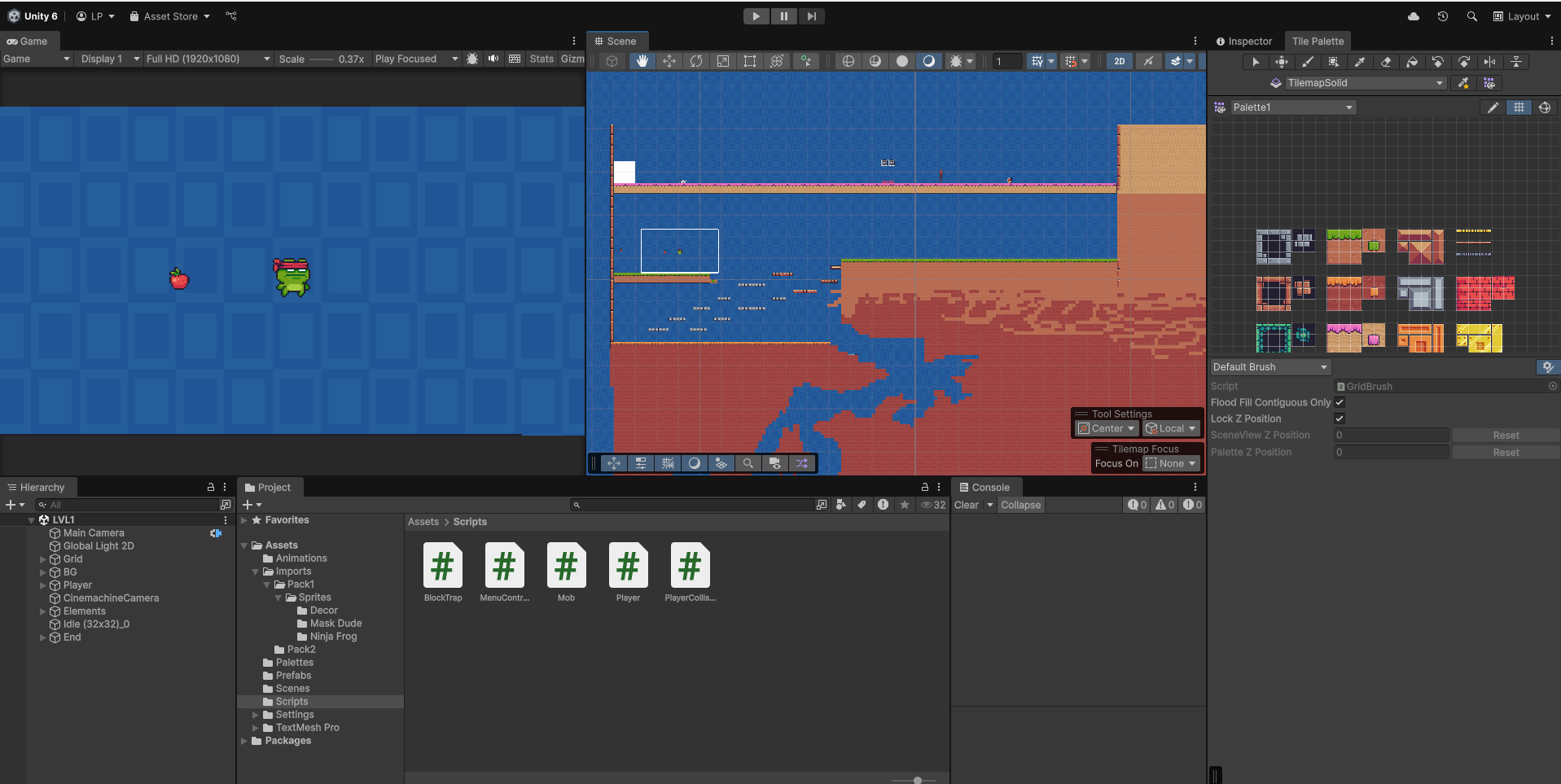Screen dimensions: 1561x784
Task: Select the Tile Palette move selection tool
Action: tap(1282, 62)
